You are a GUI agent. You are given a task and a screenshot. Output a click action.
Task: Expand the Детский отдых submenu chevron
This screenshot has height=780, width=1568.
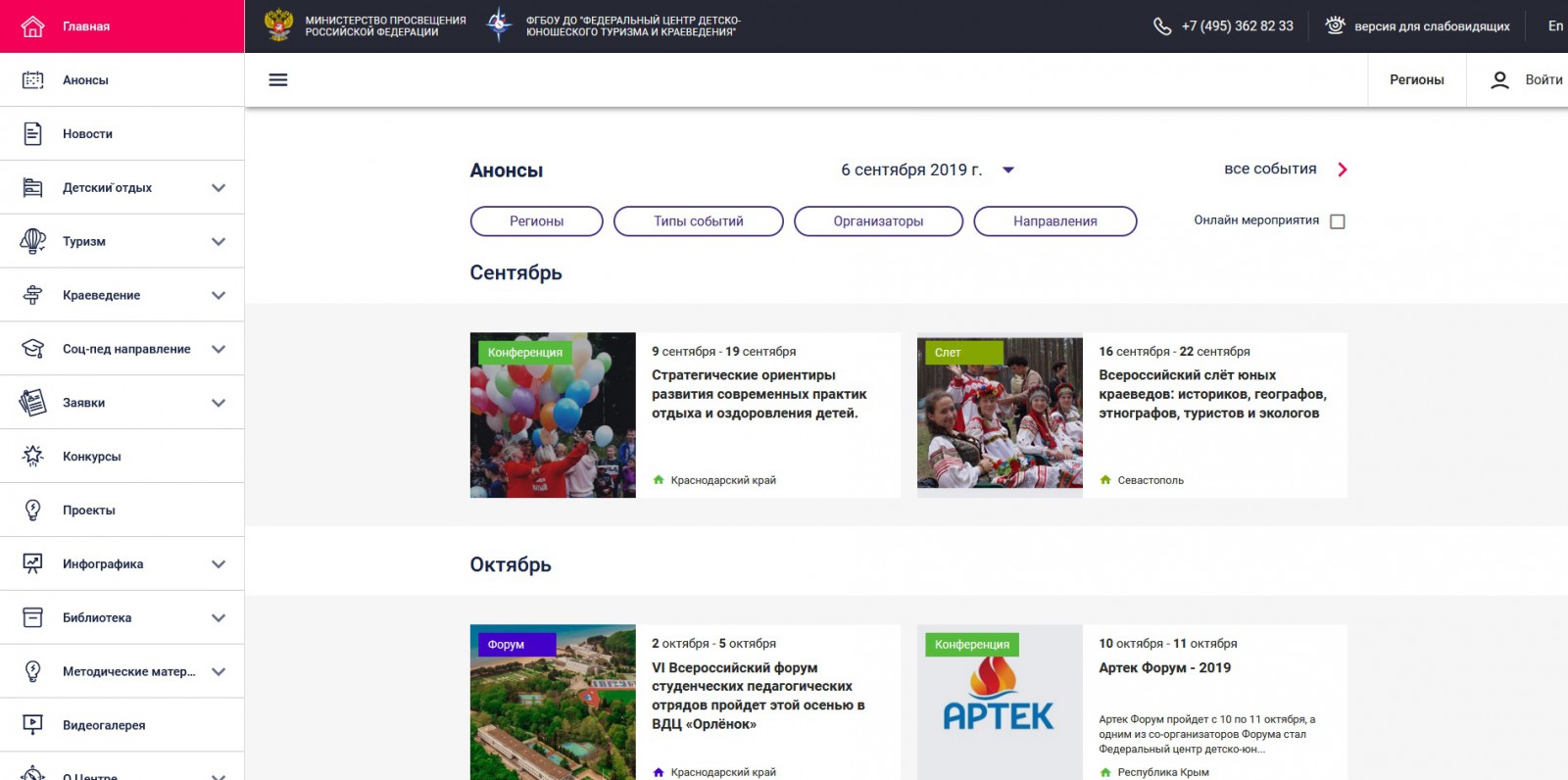point(219,188)
